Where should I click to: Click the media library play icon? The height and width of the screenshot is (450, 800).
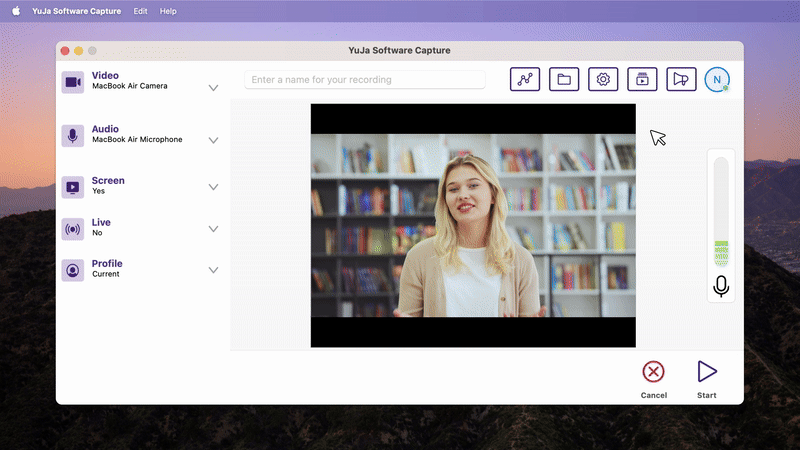[x=641, y=80]
